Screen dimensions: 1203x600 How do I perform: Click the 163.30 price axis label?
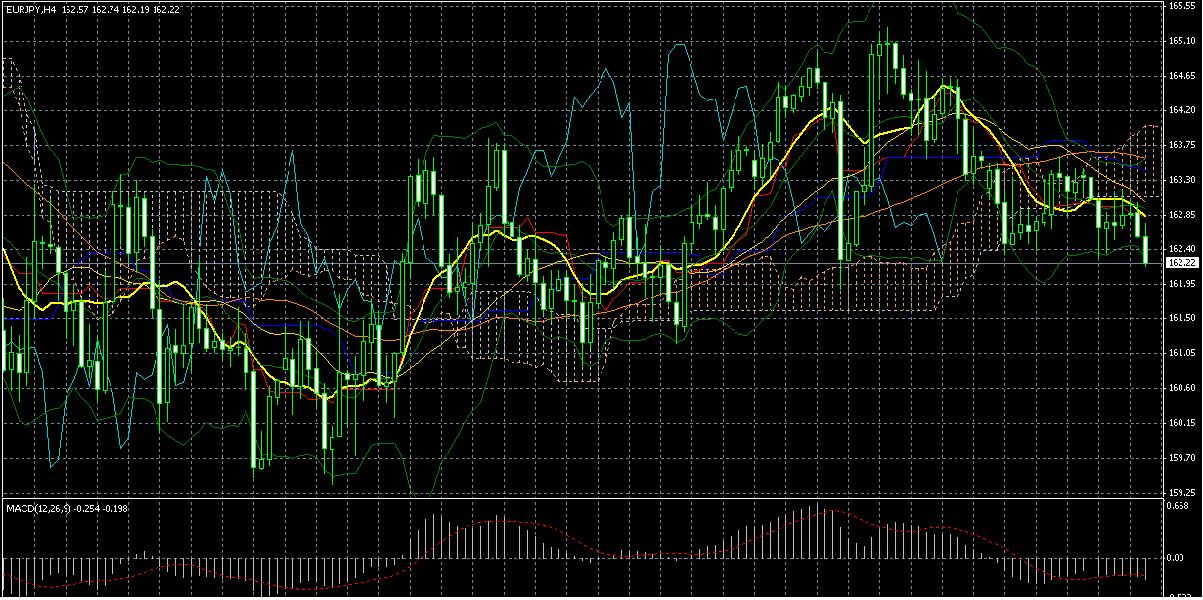coord(1181,179)
